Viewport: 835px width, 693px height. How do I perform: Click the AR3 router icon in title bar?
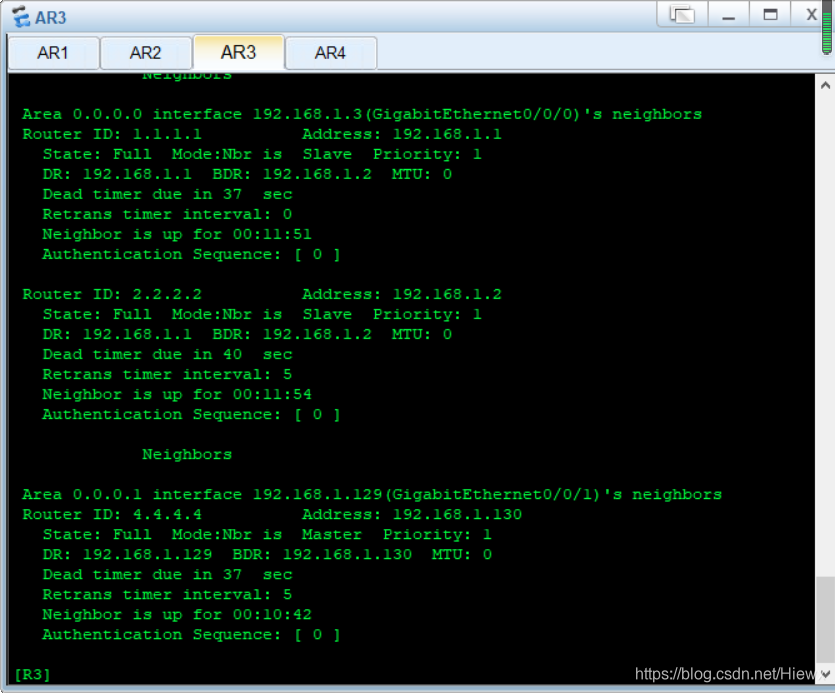(x=21, y=17)
